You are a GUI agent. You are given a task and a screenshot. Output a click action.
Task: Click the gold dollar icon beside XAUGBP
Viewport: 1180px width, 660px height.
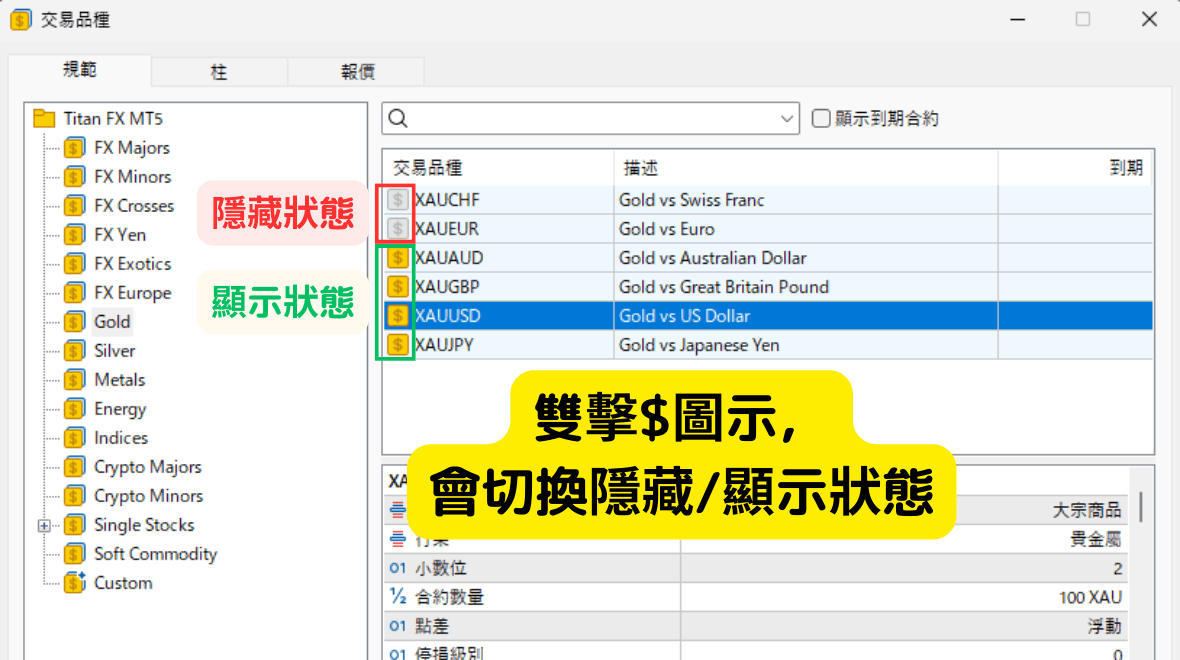click(x=398, y=287)
